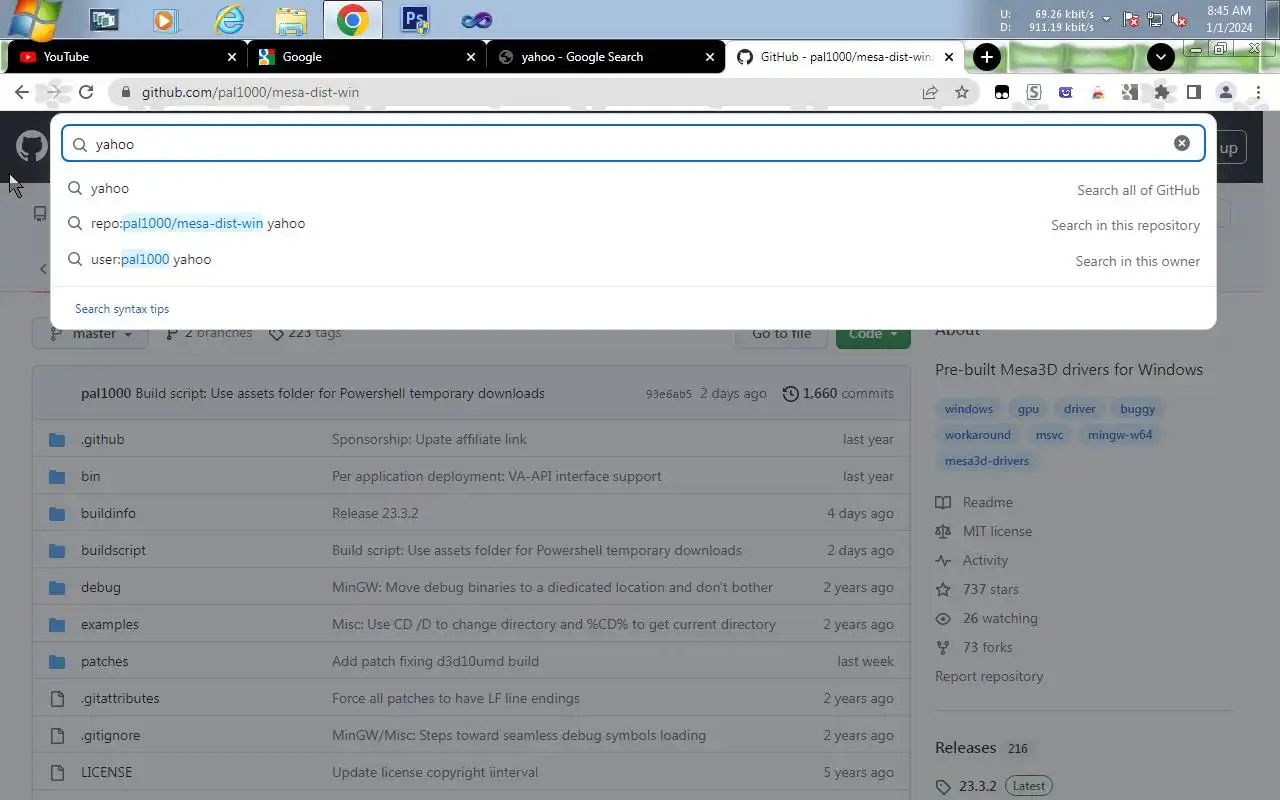Switch to yahoo - Google Search tab
The width and height of the screenshot is (1280, 800).
(x=604, y=57)
